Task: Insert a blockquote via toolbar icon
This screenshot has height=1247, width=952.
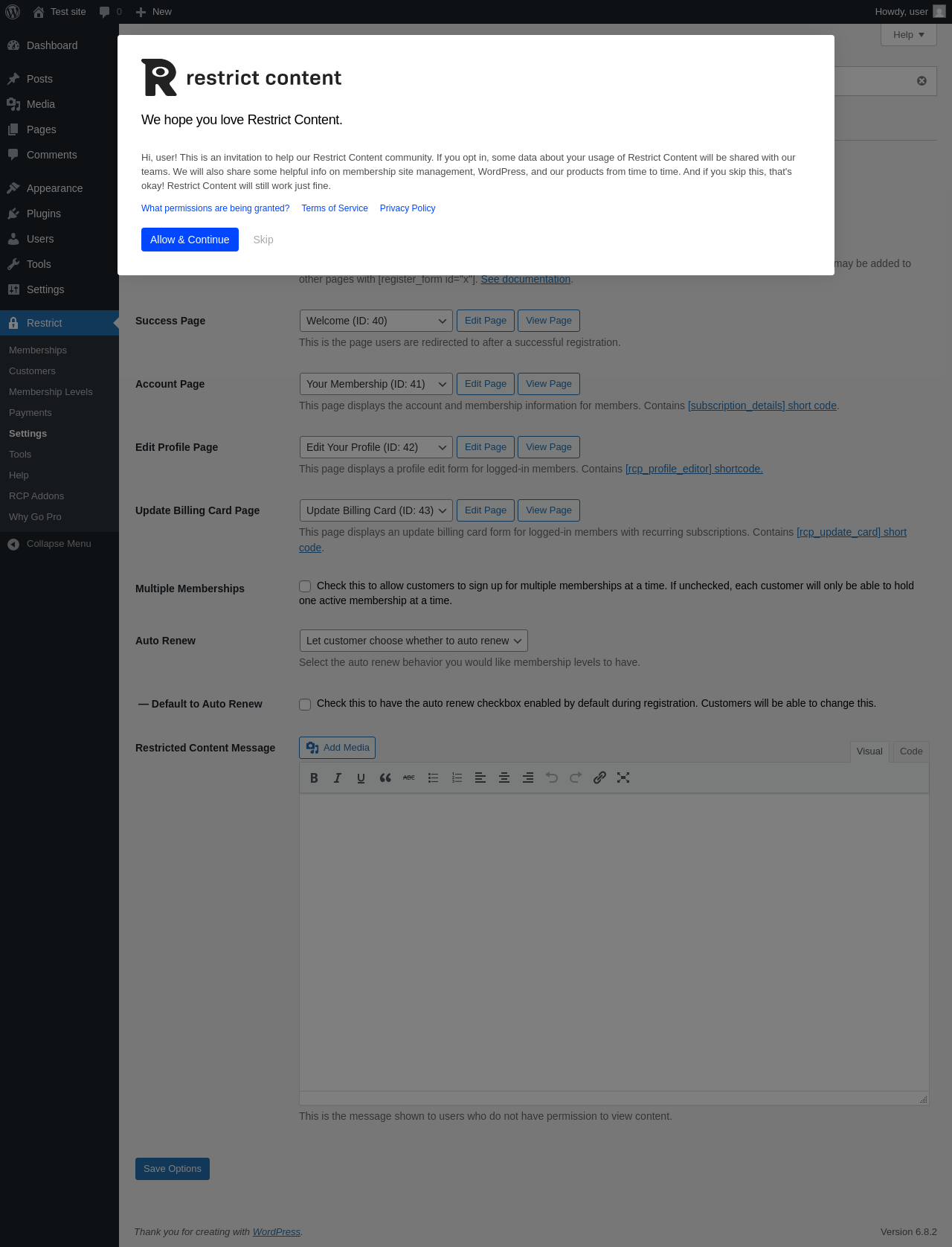Action: click(x=385, y=778)
